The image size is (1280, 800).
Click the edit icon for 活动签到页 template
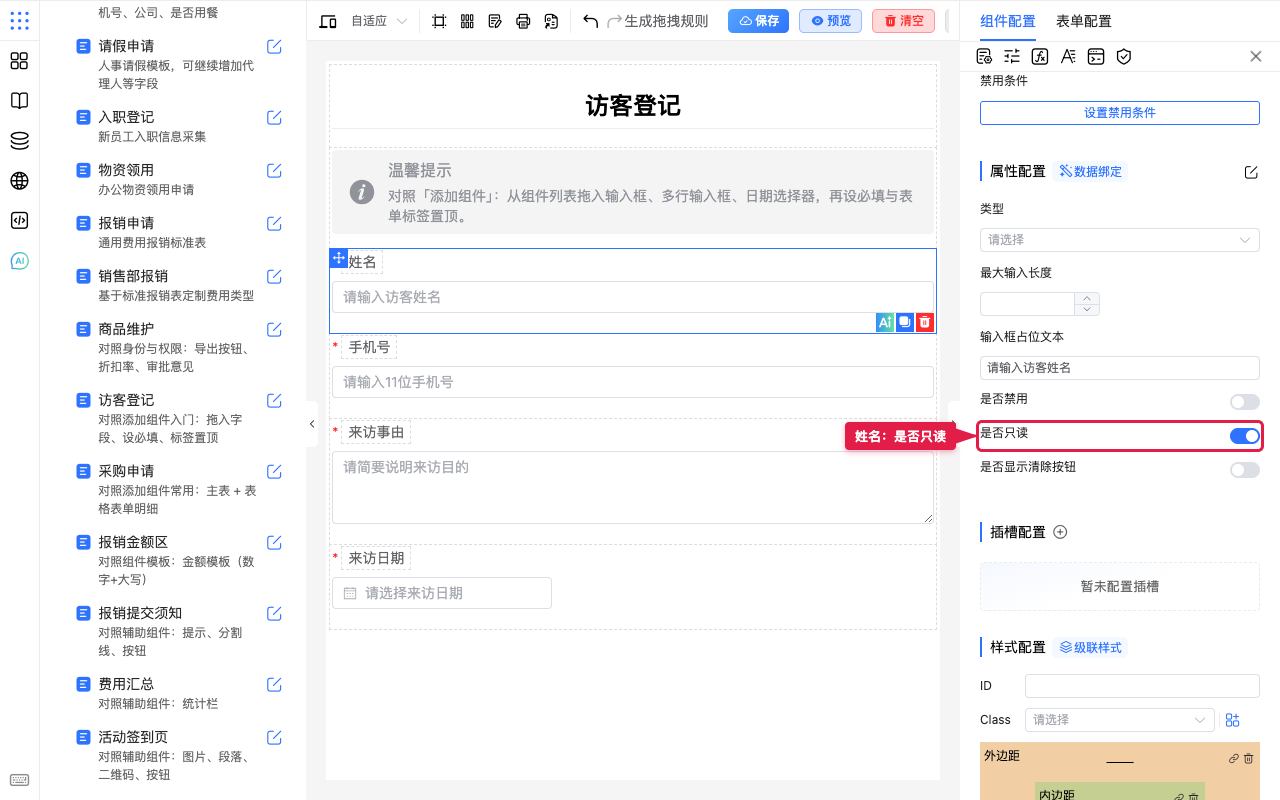pos(274,737)
